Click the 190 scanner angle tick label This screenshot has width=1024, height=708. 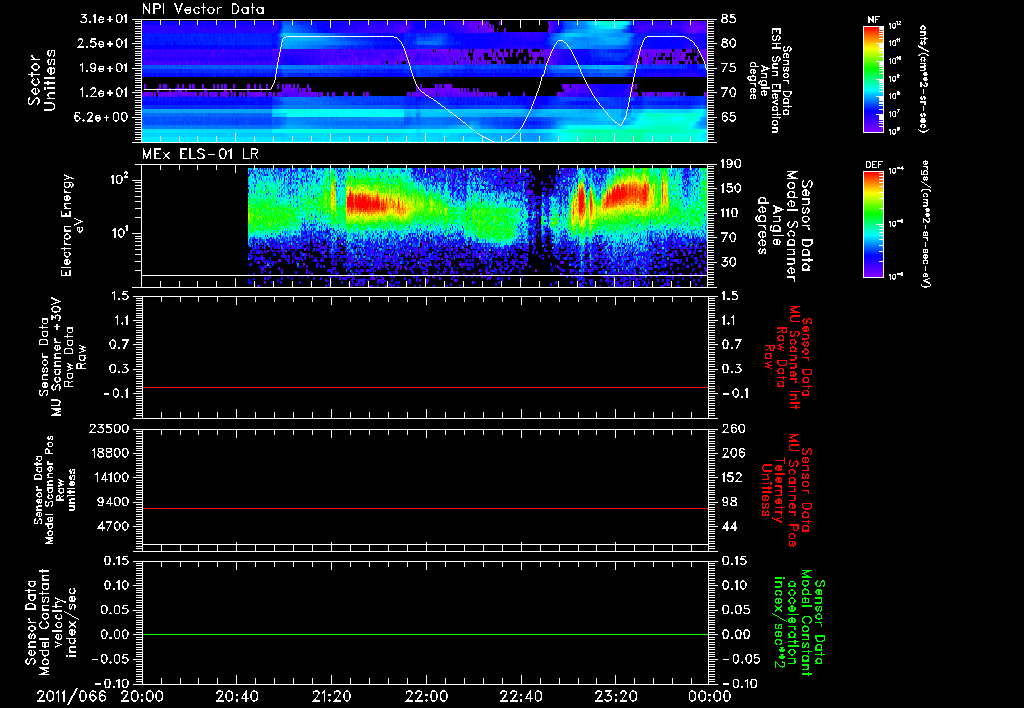coord(731,164)
